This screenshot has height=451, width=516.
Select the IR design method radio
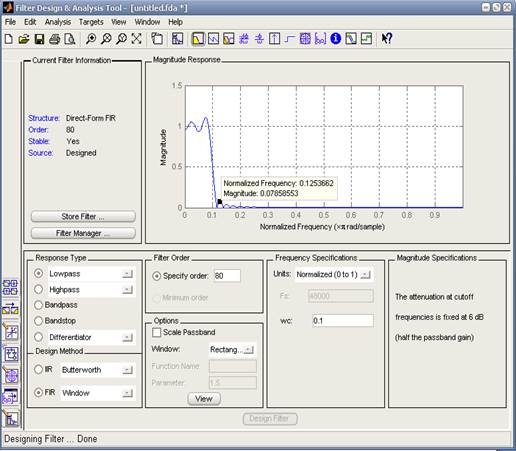[39, 369]
